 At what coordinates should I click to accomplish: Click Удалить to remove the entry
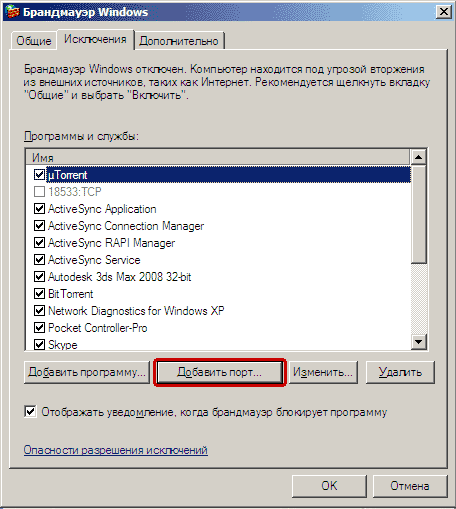400,372
